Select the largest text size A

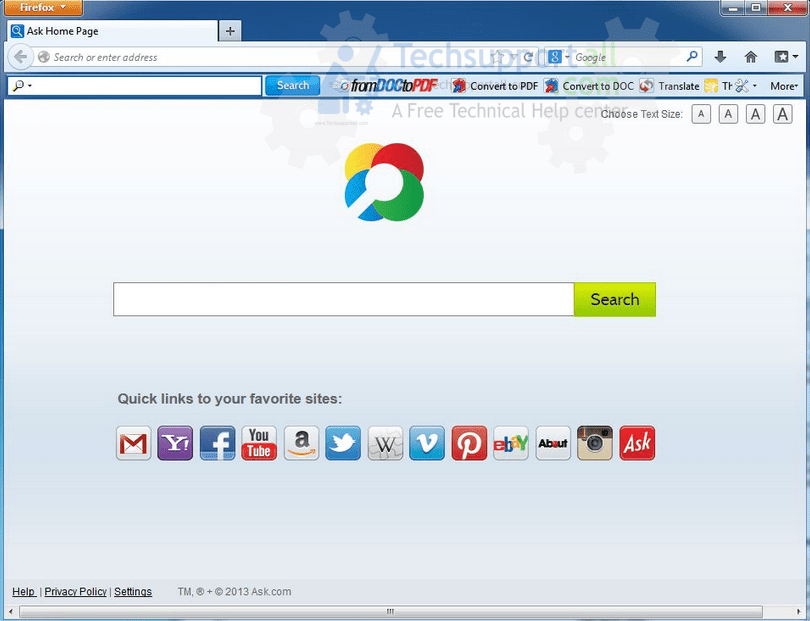(x=783, y=114)
